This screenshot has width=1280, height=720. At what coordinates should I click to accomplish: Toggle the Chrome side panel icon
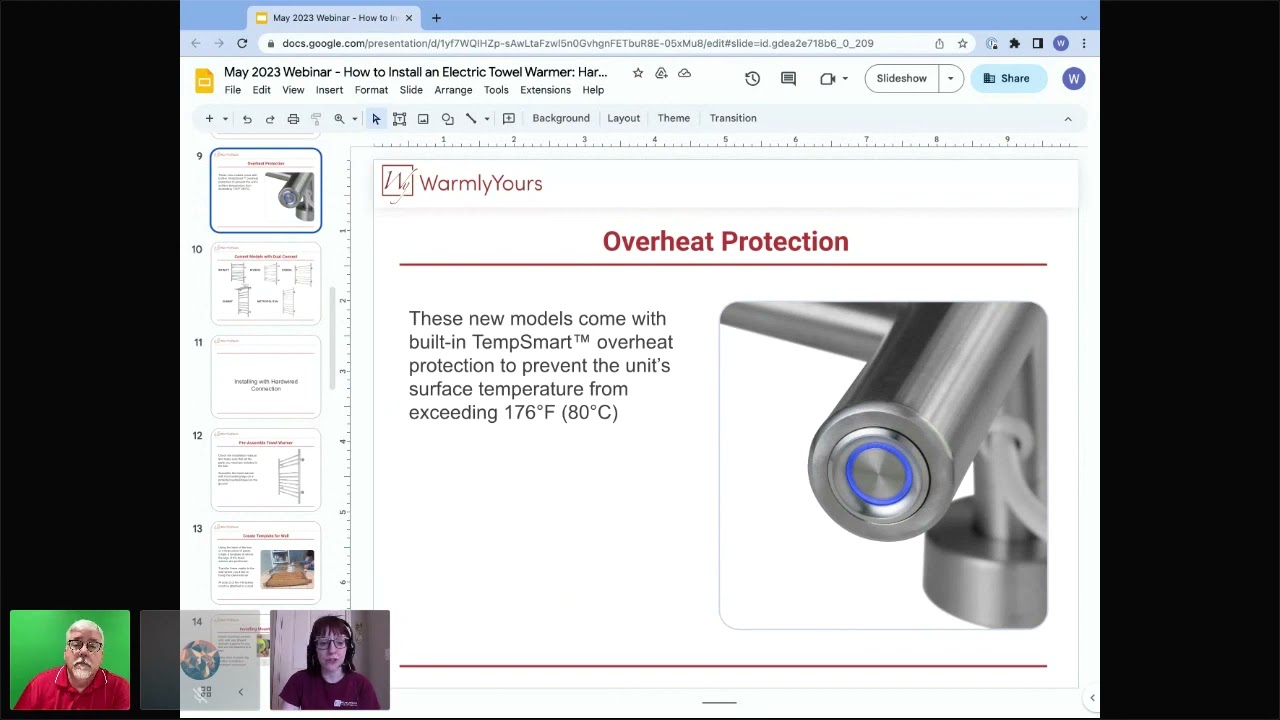pyautogui.click(x=1037, y=43)
